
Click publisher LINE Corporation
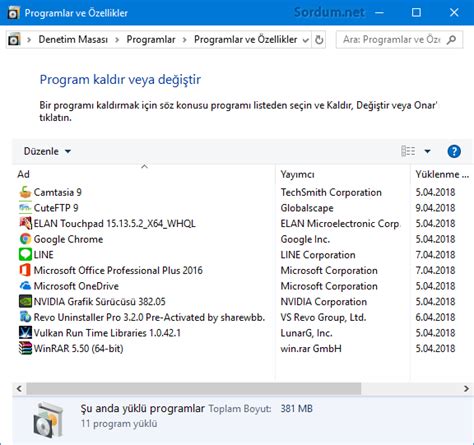tap(318, 255)
